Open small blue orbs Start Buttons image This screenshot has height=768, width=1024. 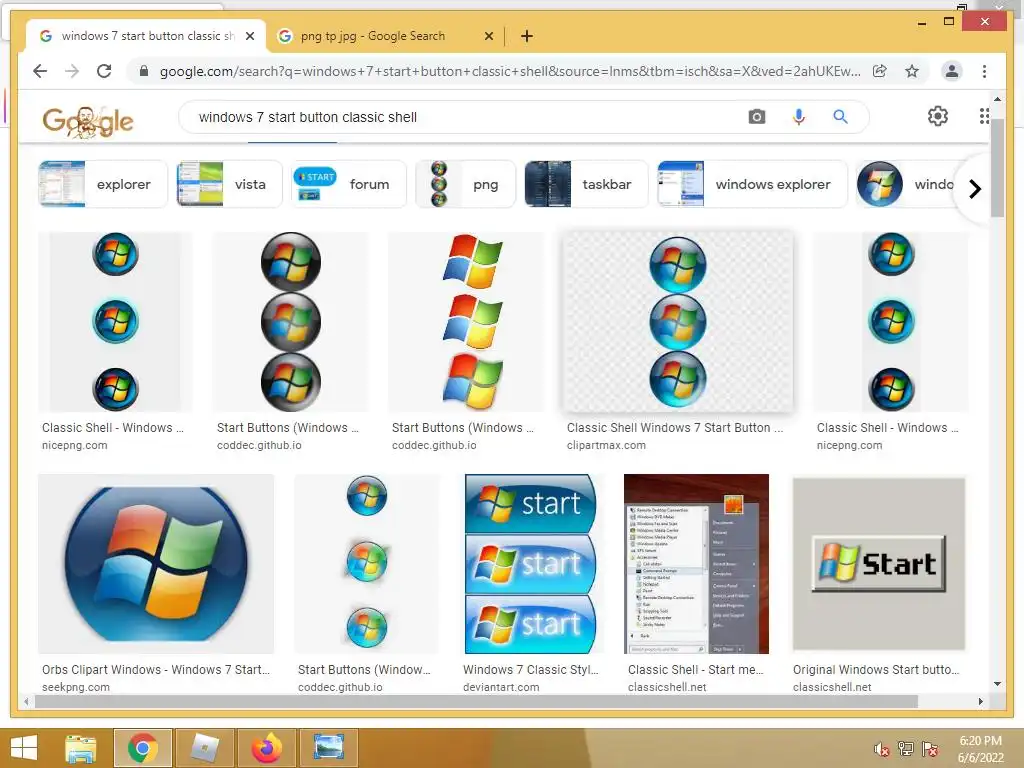[366, 564]
